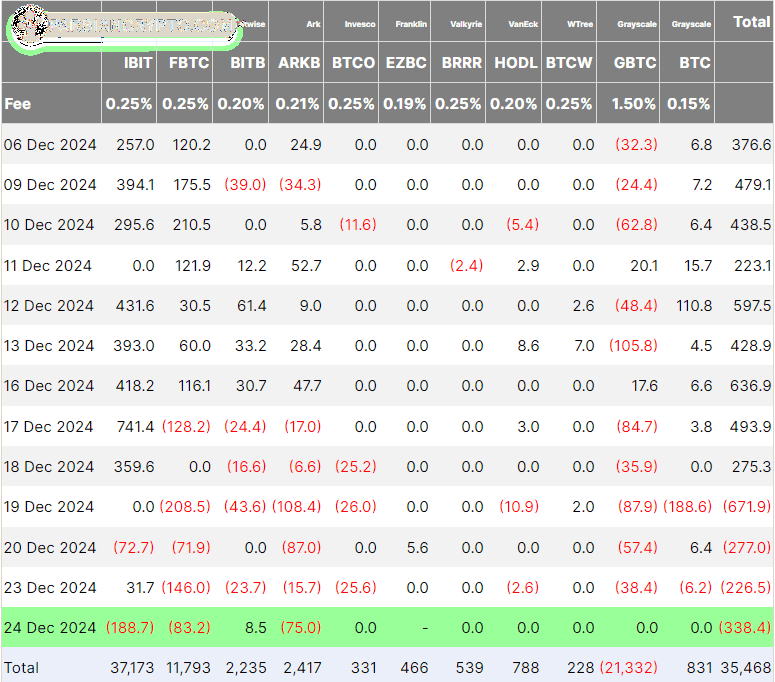
Task: Click the 13 Dec 2024 date
Action: [x=49, y=346]
